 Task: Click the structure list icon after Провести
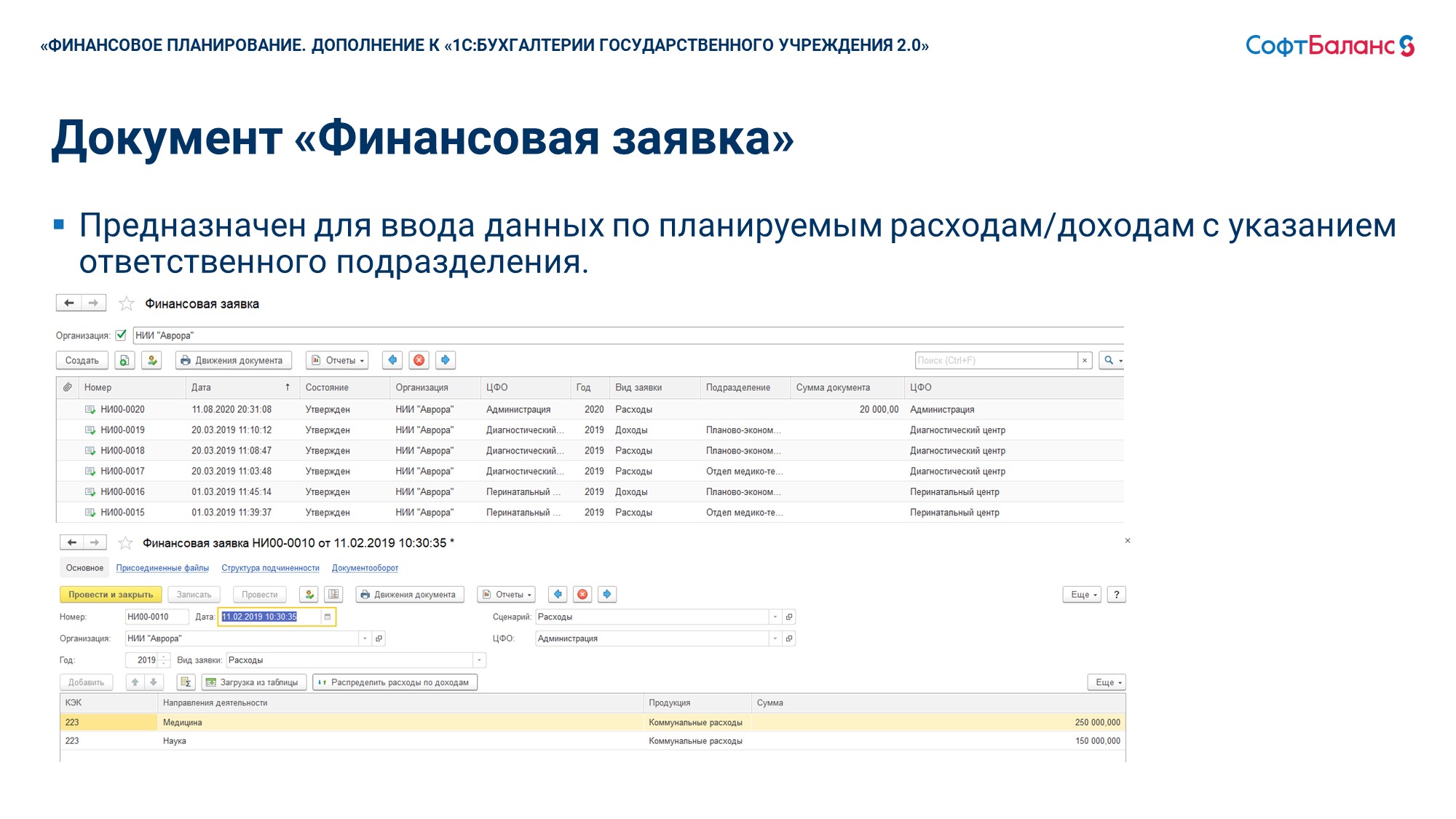[333, 595]
